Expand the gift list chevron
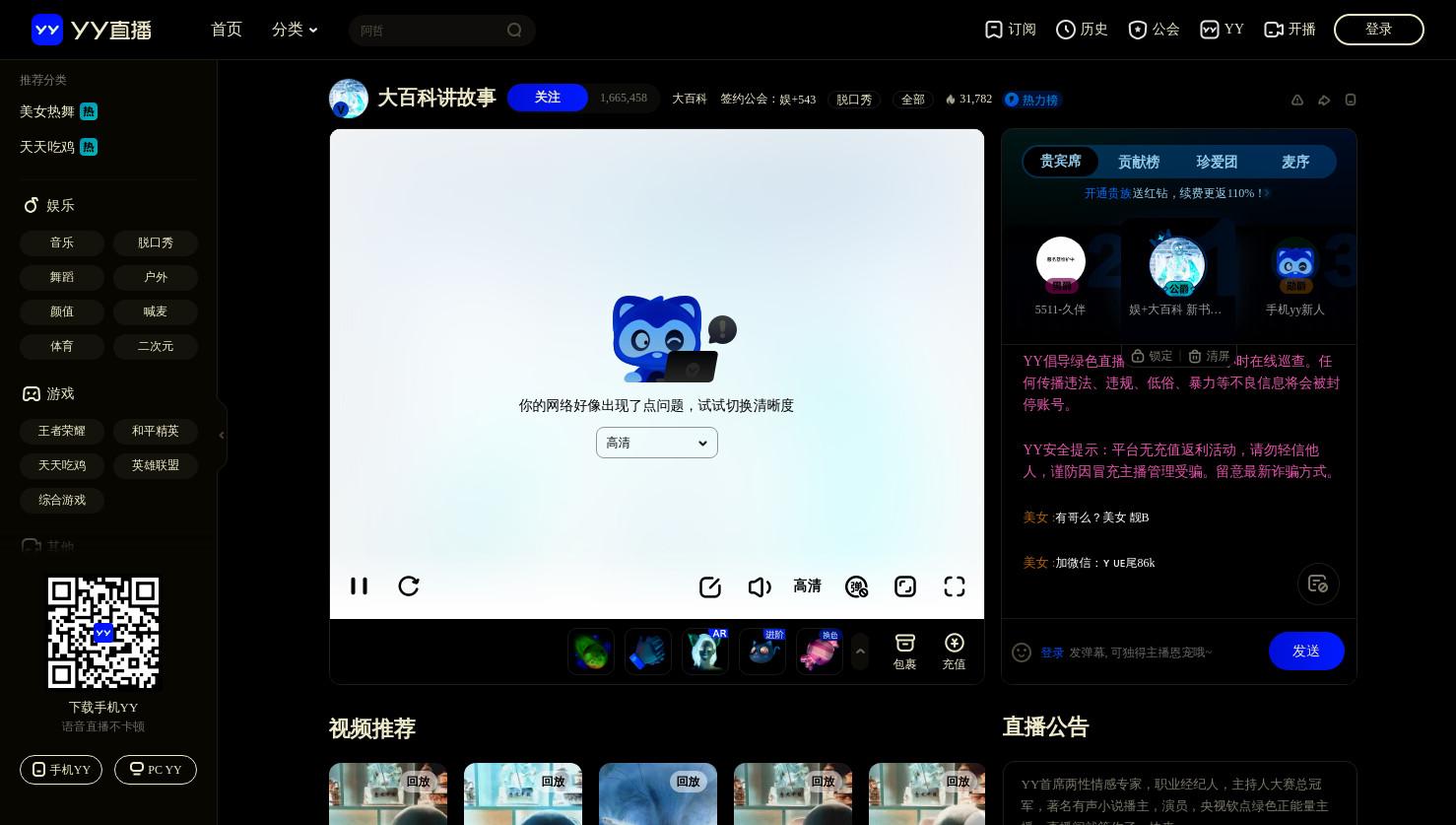 point(860,652)
